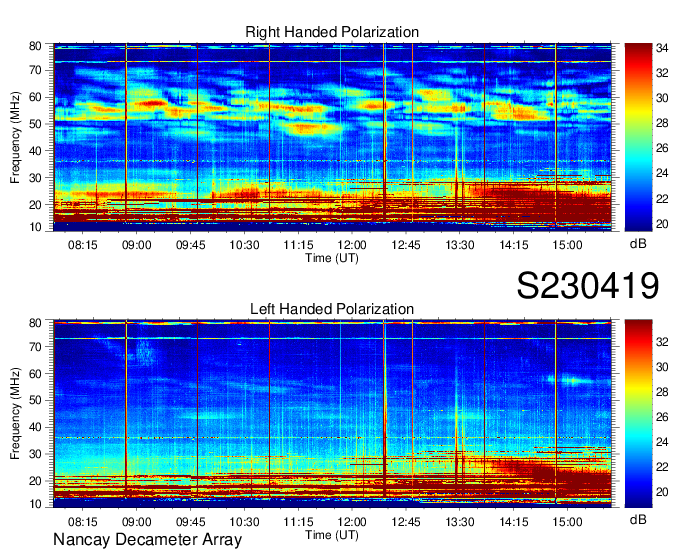The width and height of the screenshot is (680, 552).
Task: Click Frequency (MHz) axis label of Right Handed plot
Action: pyautogui.click(x=16, y=137)
